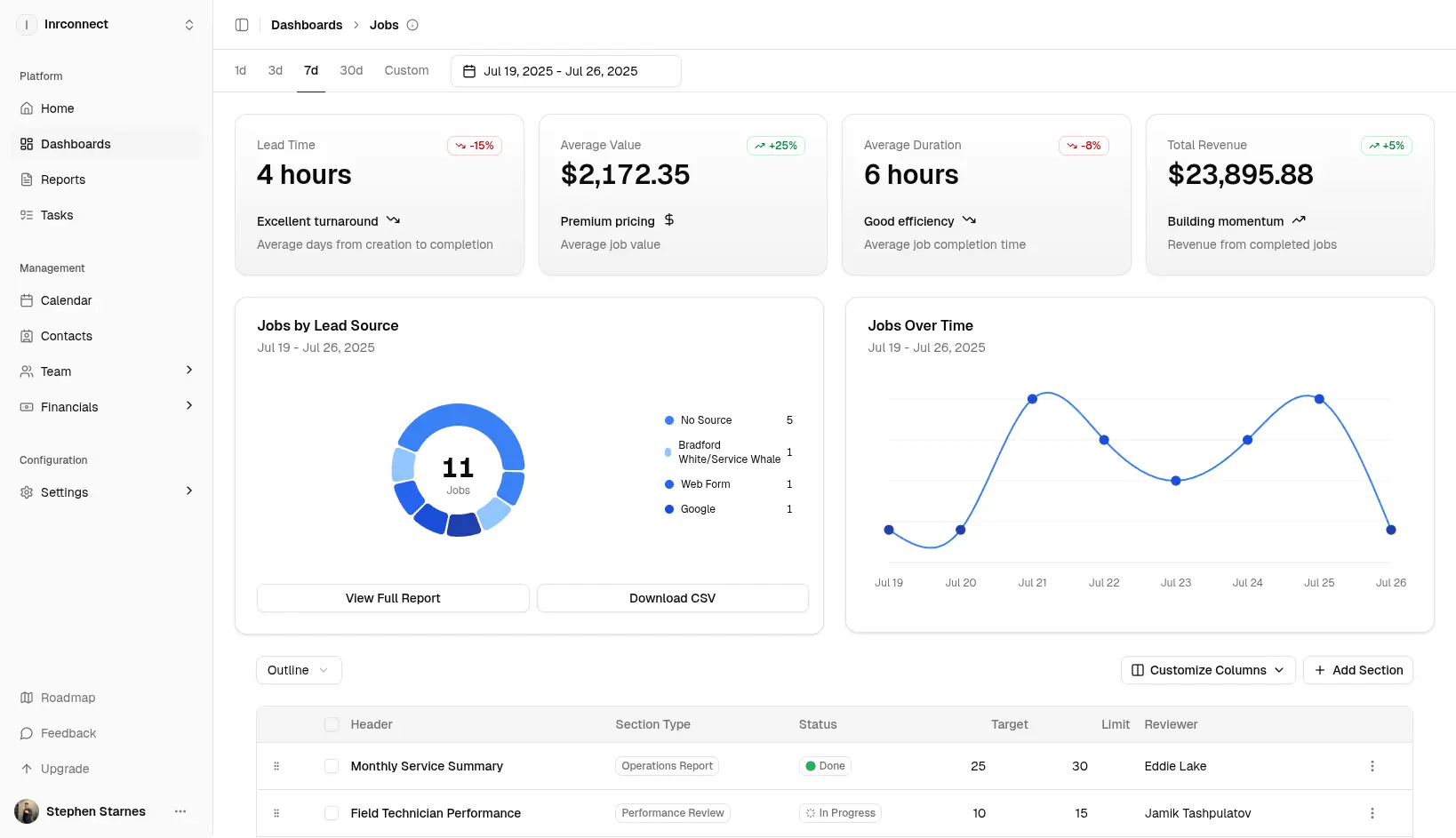Open the Outline dropdown
Image resolution: width=1456 pixels, height=838 pixels.
[x=299, y=670]
